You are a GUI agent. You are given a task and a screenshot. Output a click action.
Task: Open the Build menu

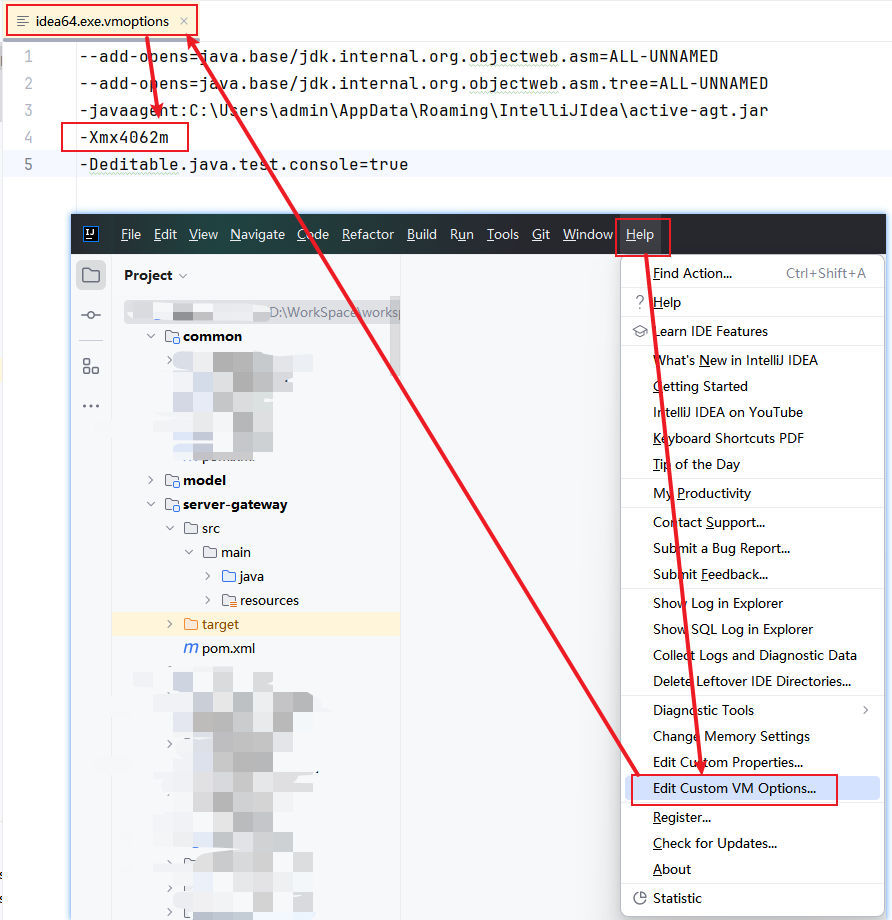(x=422, y=235)
